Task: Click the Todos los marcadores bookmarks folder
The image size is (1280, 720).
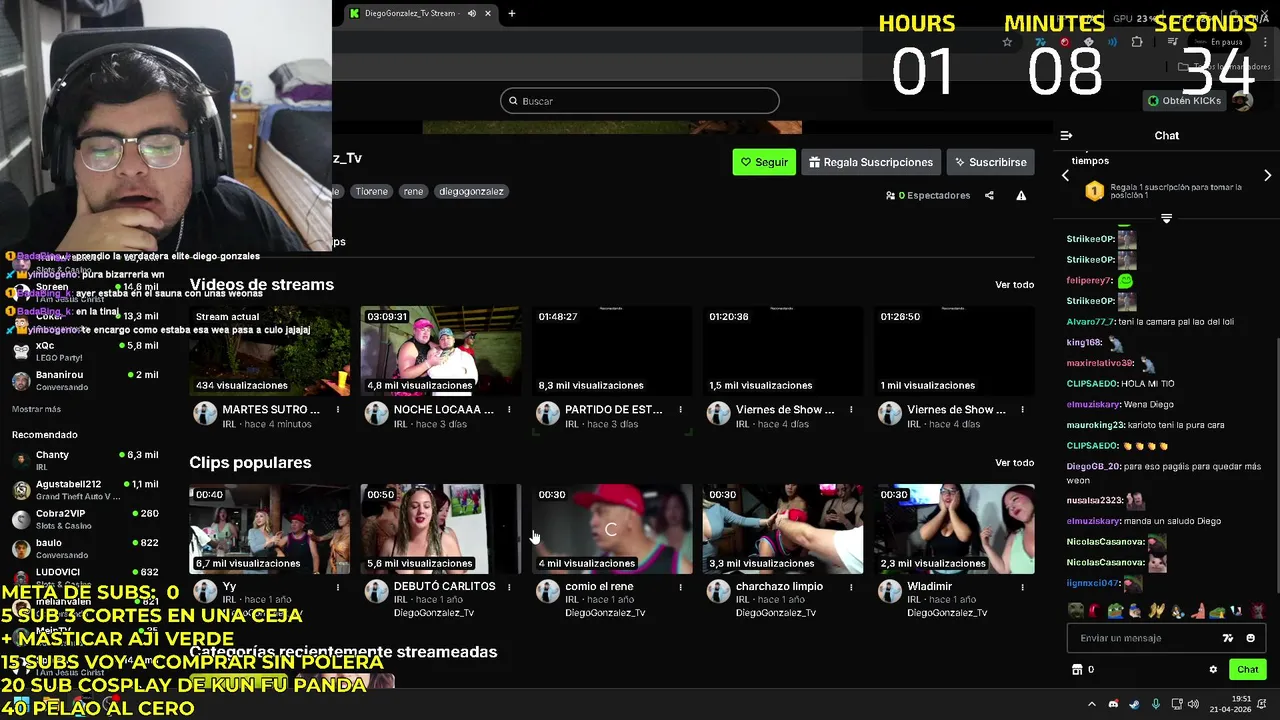Action: click(1224, 67)
